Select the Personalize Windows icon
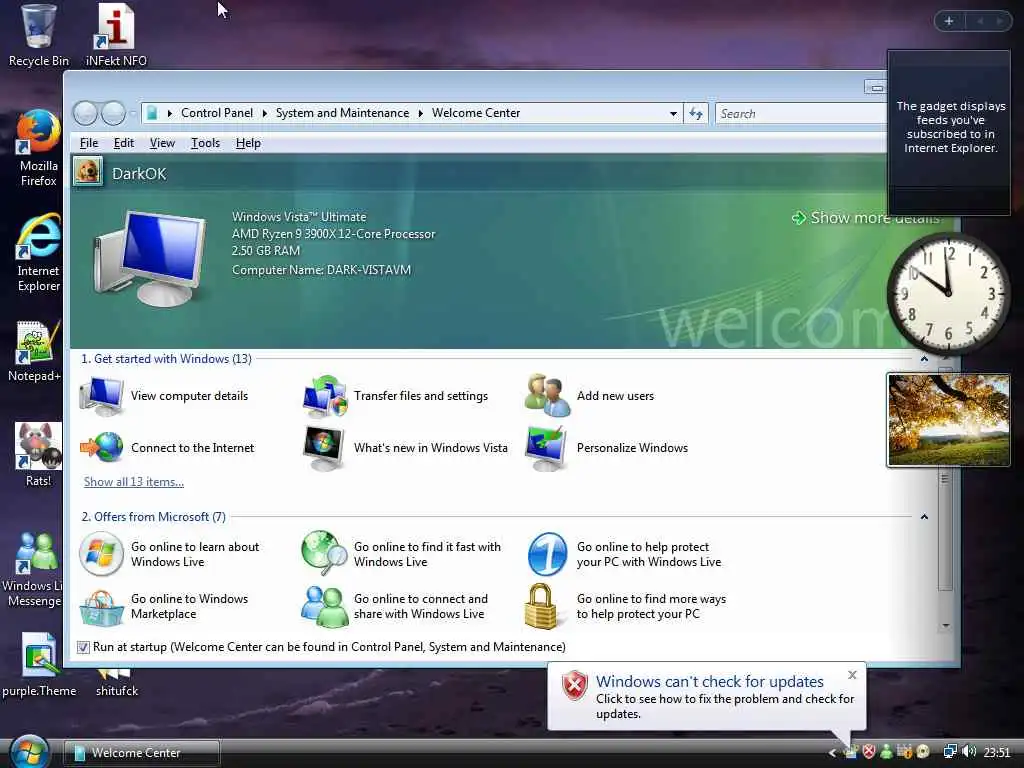 point(547,448)
